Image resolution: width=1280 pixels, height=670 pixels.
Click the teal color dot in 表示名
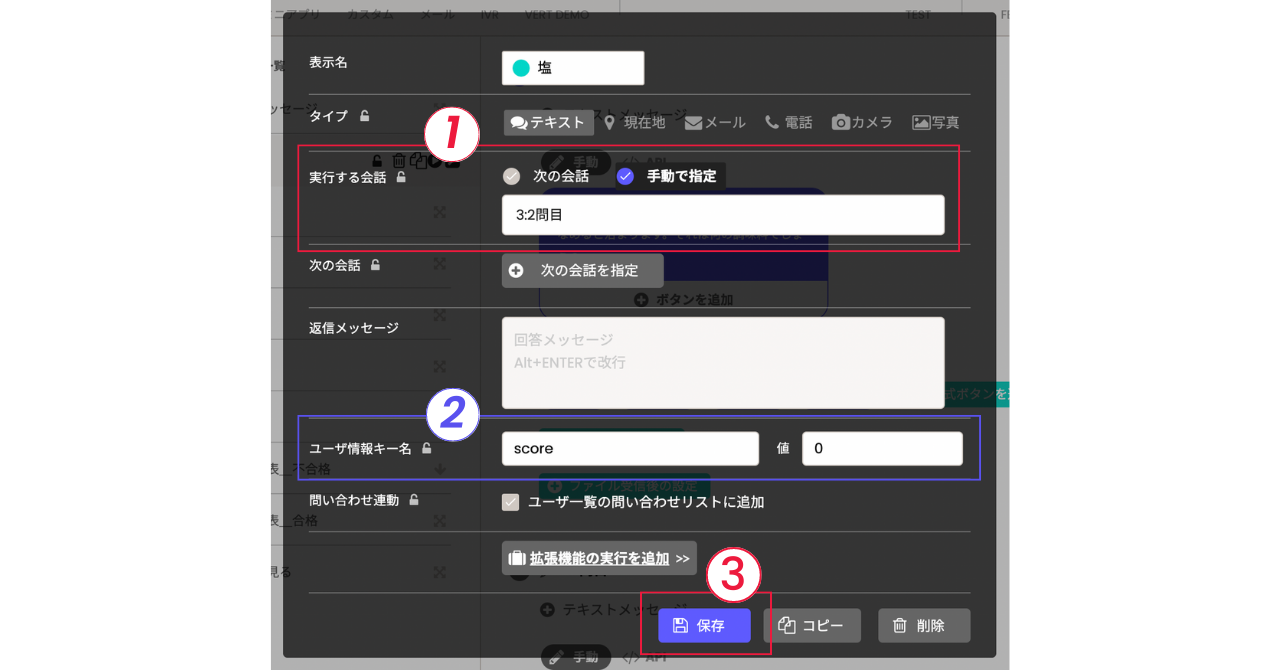click(520, 68)
